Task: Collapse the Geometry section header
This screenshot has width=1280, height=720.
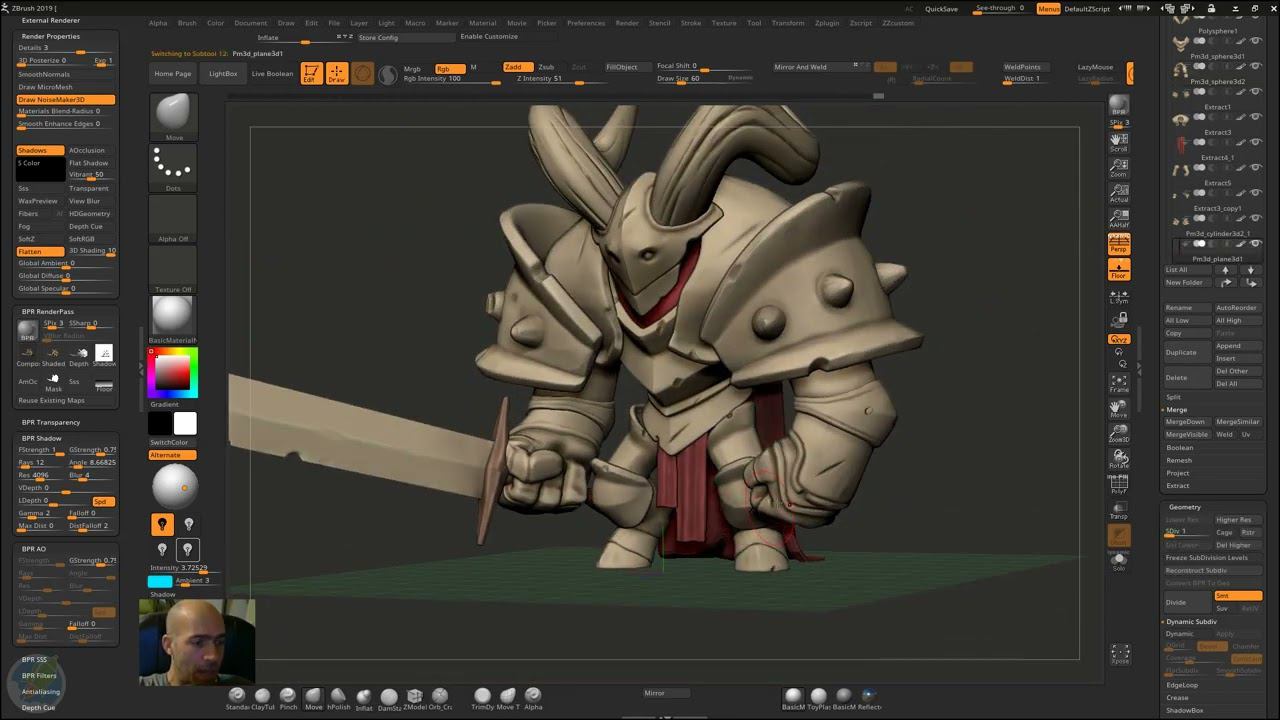Action: coord(1185,507)
